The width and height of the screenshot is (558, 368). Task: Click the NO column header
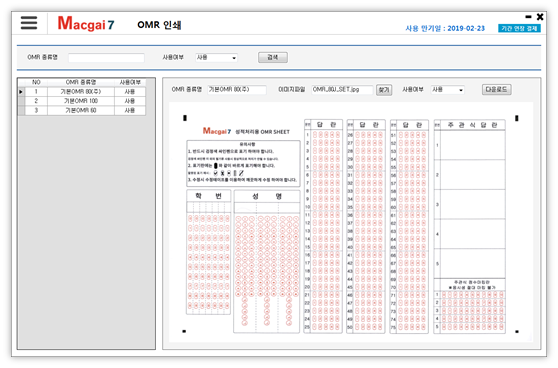click(36, 82)
